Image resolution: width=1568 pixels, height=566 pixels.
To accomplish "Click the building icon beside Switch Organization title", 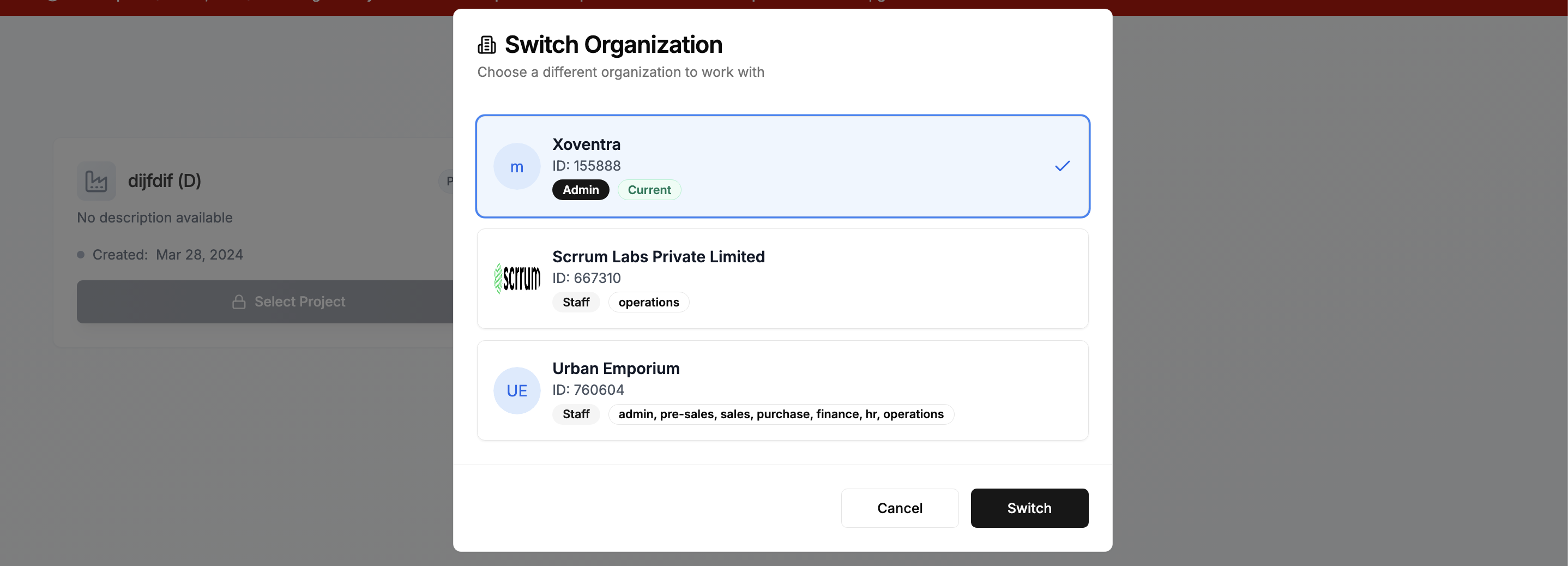I will 486,43.
